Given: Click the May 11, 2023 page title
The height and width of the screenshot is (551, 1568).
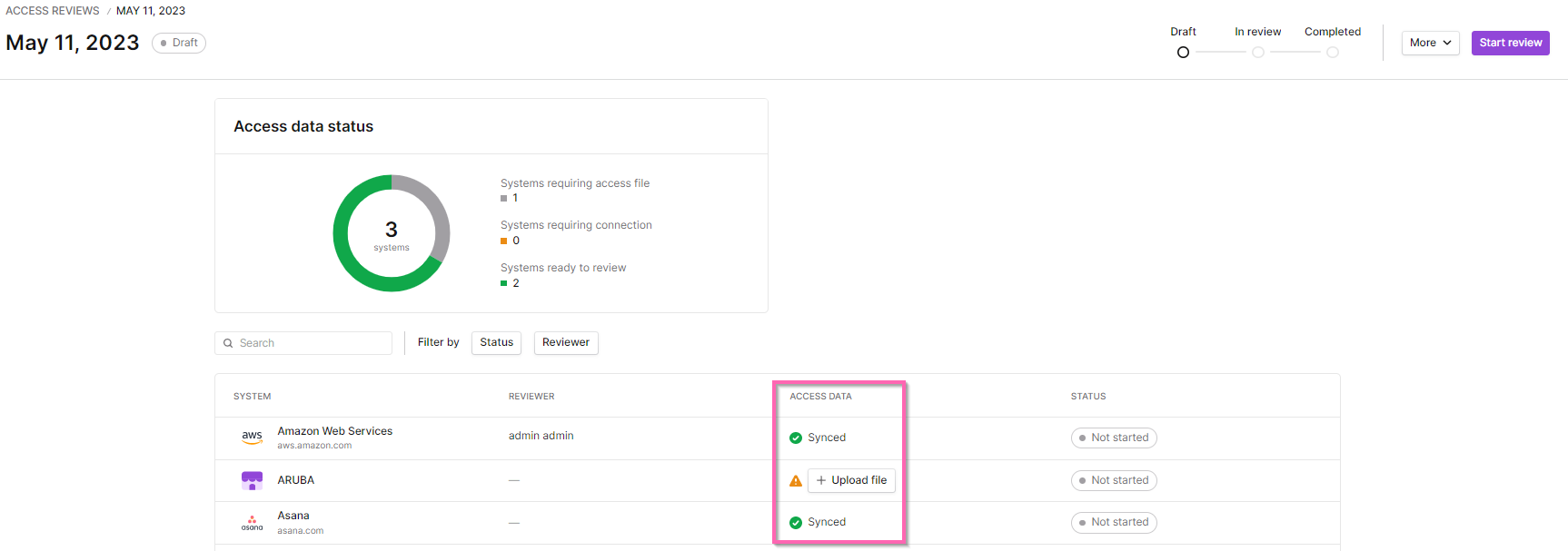Looking at the screenshot, I should (73, 43).
